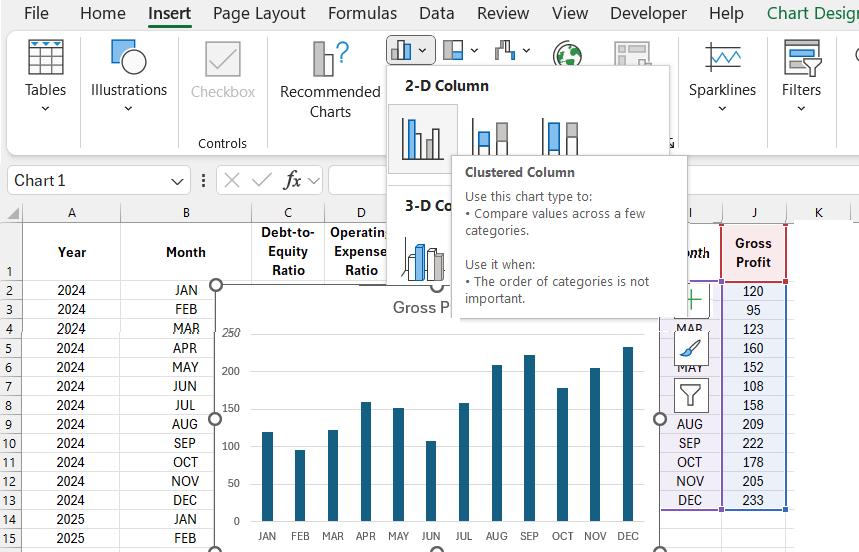Viewport: 859px width, 552px height.
Task: Click the Insert Function fx icon
Action: pos(292,181)
